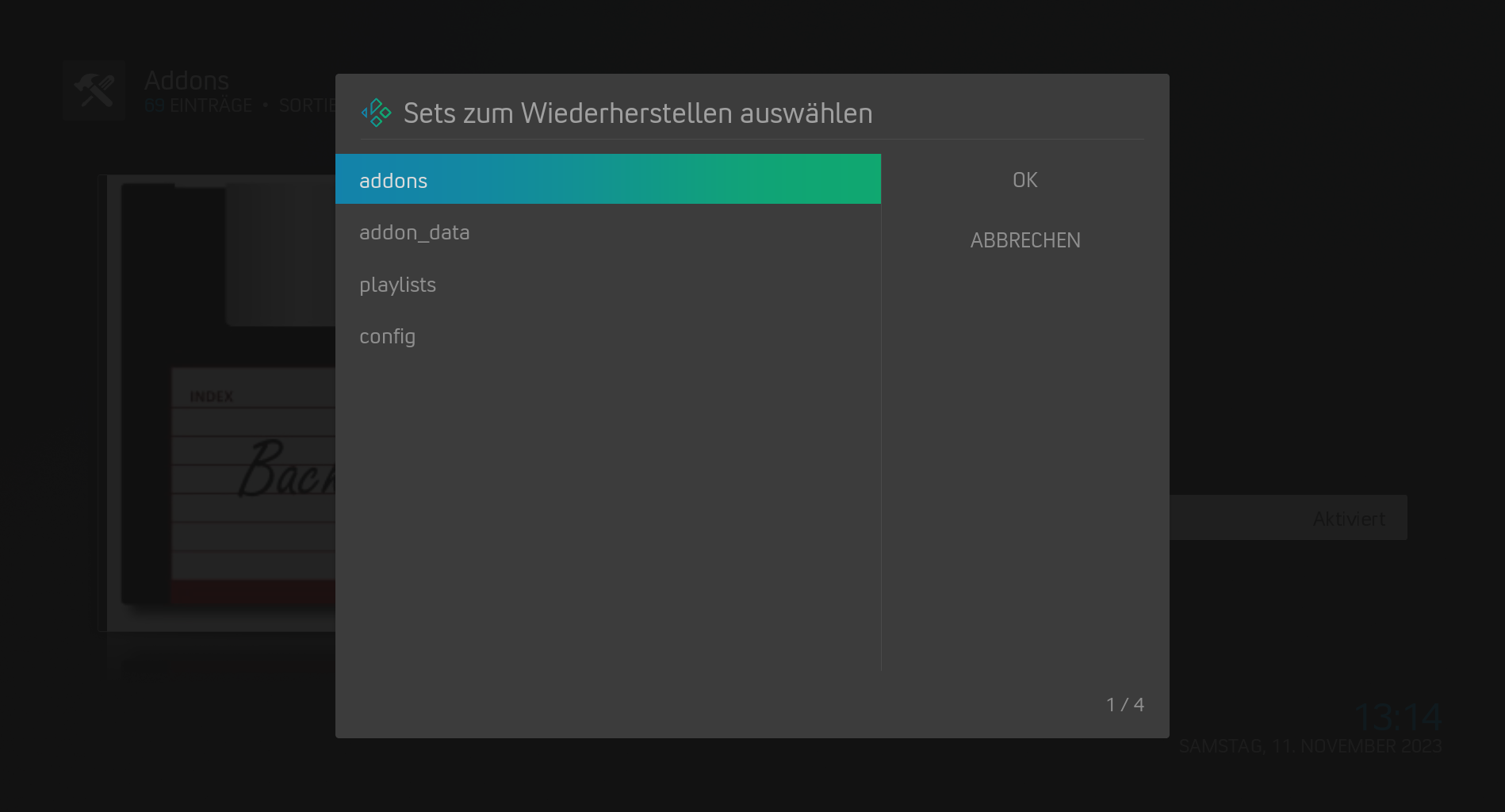
Task: Select the highlighted addons set
Action: coord(608,179)
